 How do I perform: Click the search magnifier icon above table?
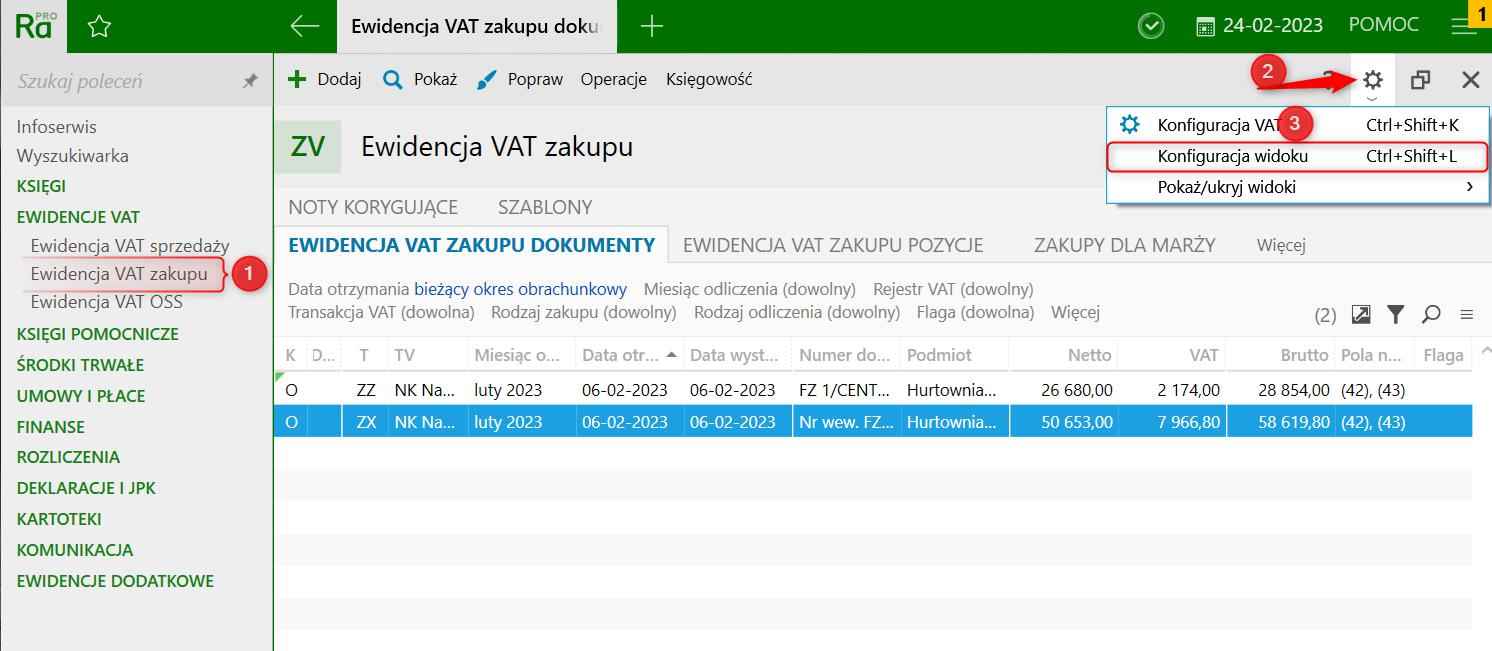coord(1431,314)
